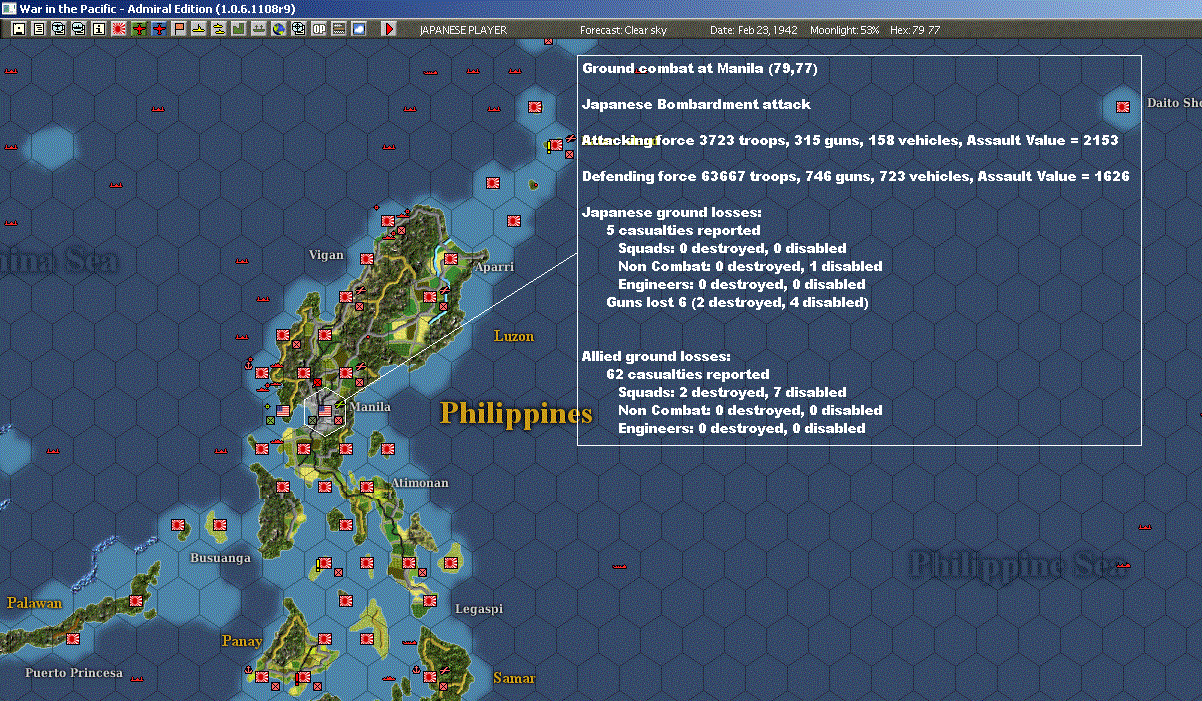1202x701 pixels.
Task: Click the rising sun flag toolbar icon
Action: (x=118, y=29)
